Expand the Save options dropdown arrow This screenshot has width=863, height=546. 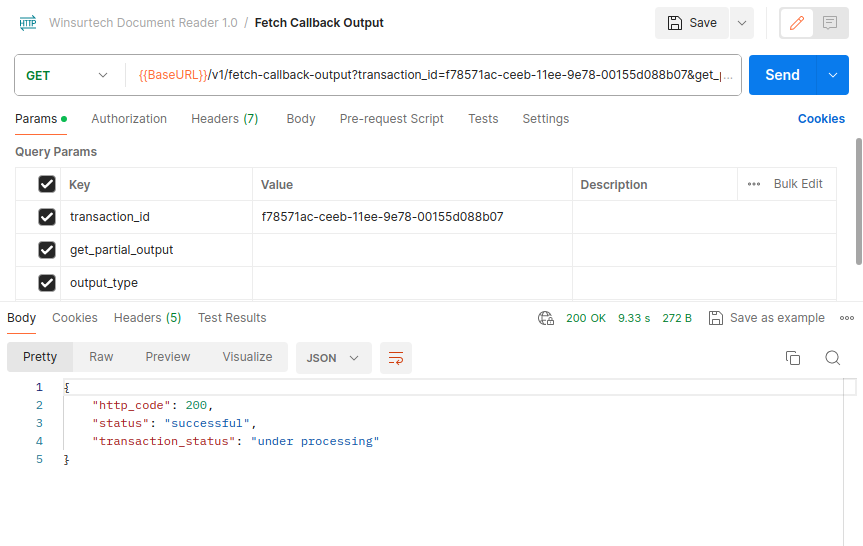[742, 23]
